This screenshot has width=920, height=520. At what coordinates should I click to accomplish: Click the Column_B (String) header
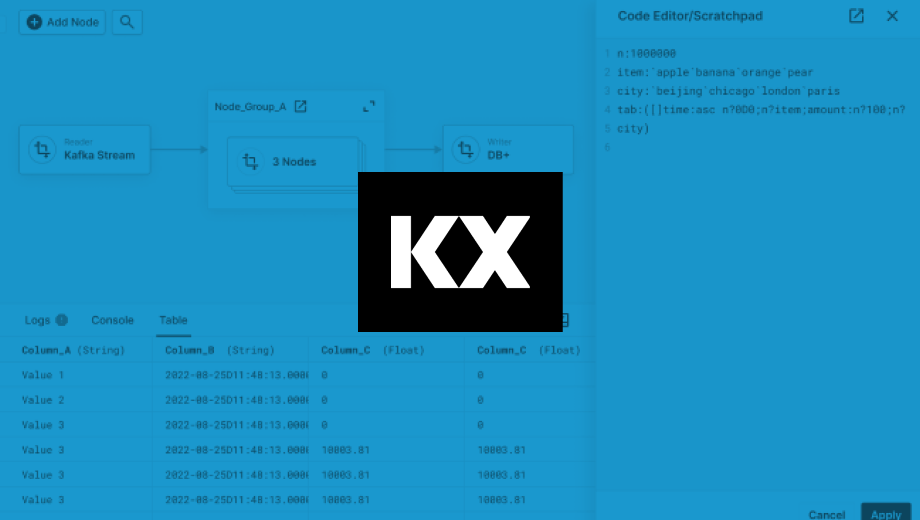point(219,350)
